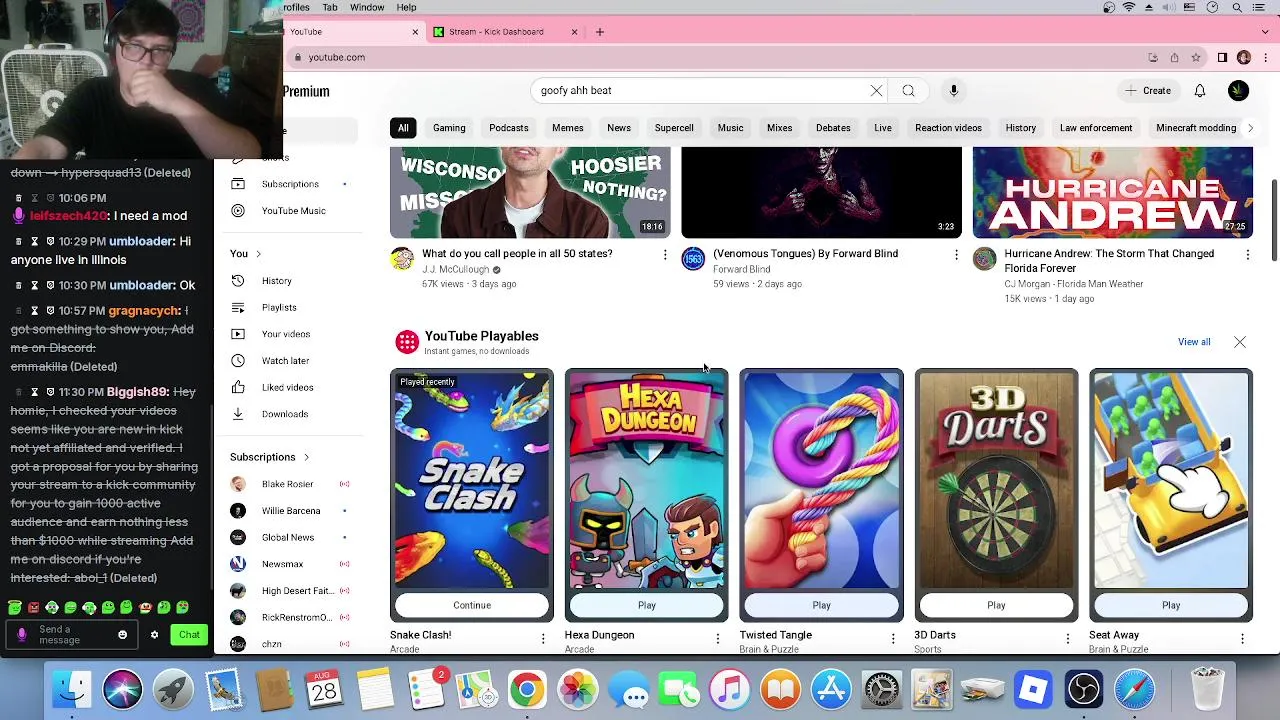The width and height of the screenshot is (1280, 720).
Task: Open Roblox from the Dock
Action: coord(1033,689)
